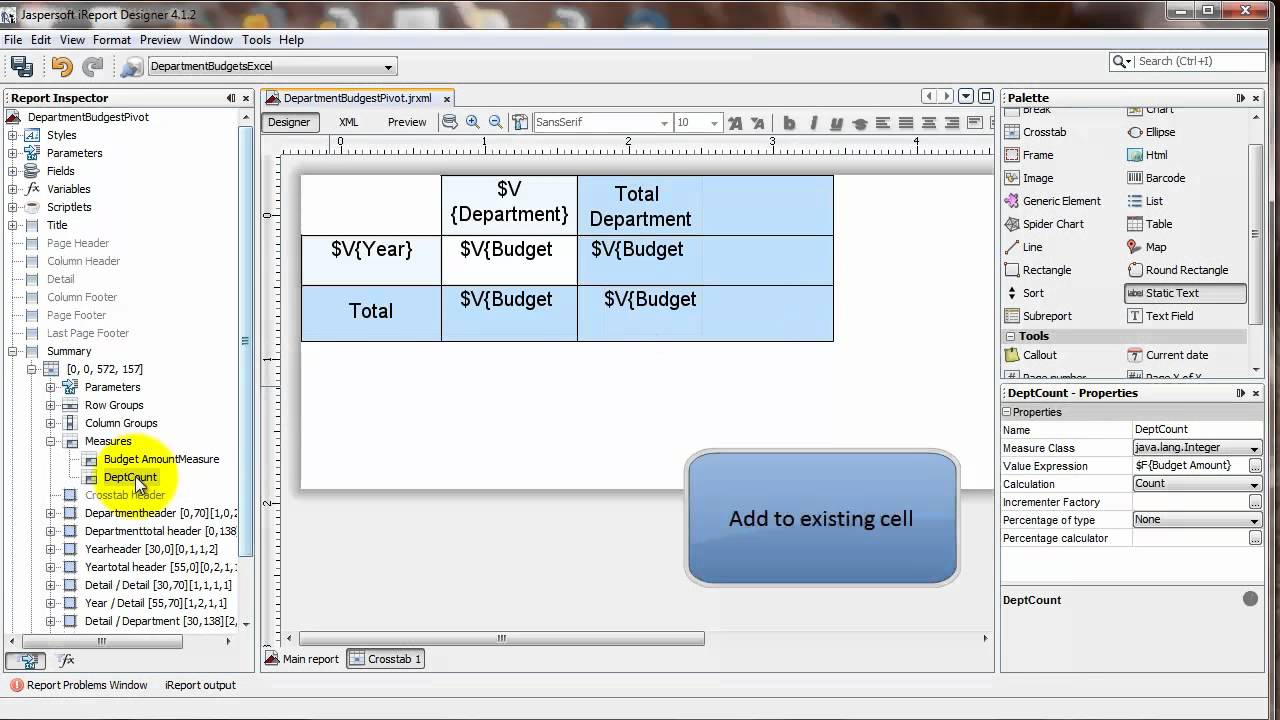
Task: Collapse the Summary band node
Action: click(13, 351)
